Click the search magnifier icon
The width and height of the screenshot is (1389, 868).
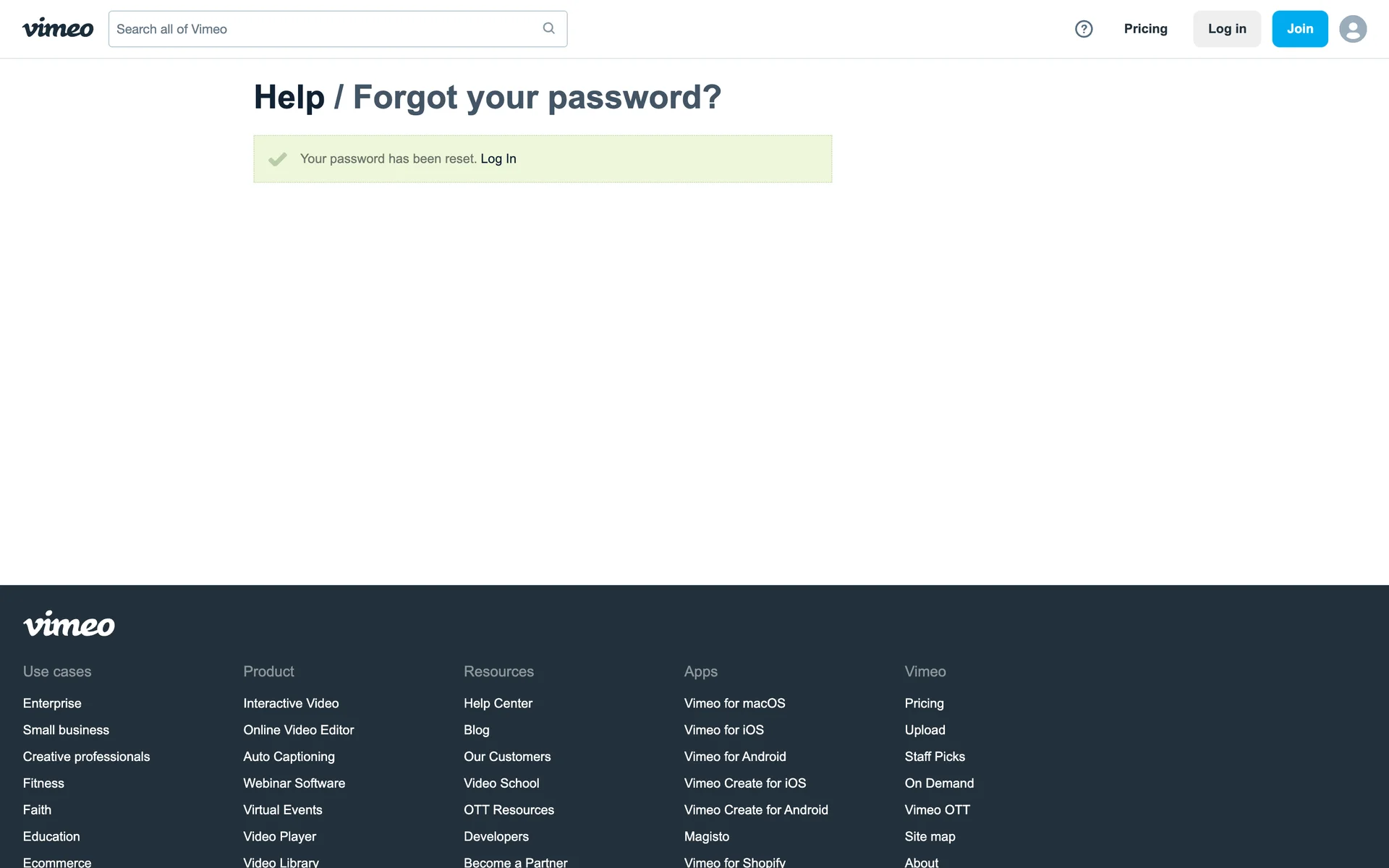tap(548, 28)
